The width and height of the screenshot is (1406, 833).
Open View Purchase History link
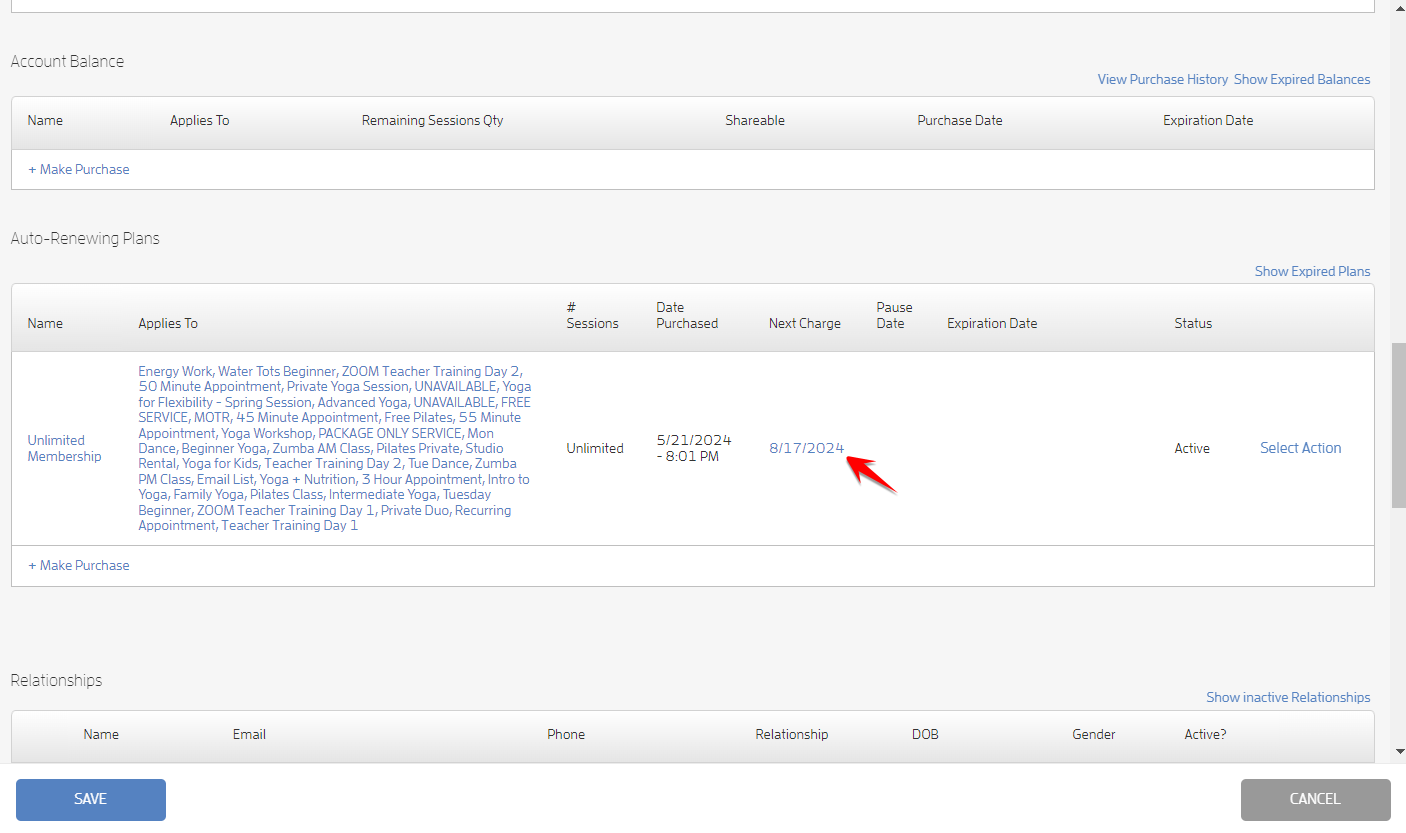(1163, 79)
